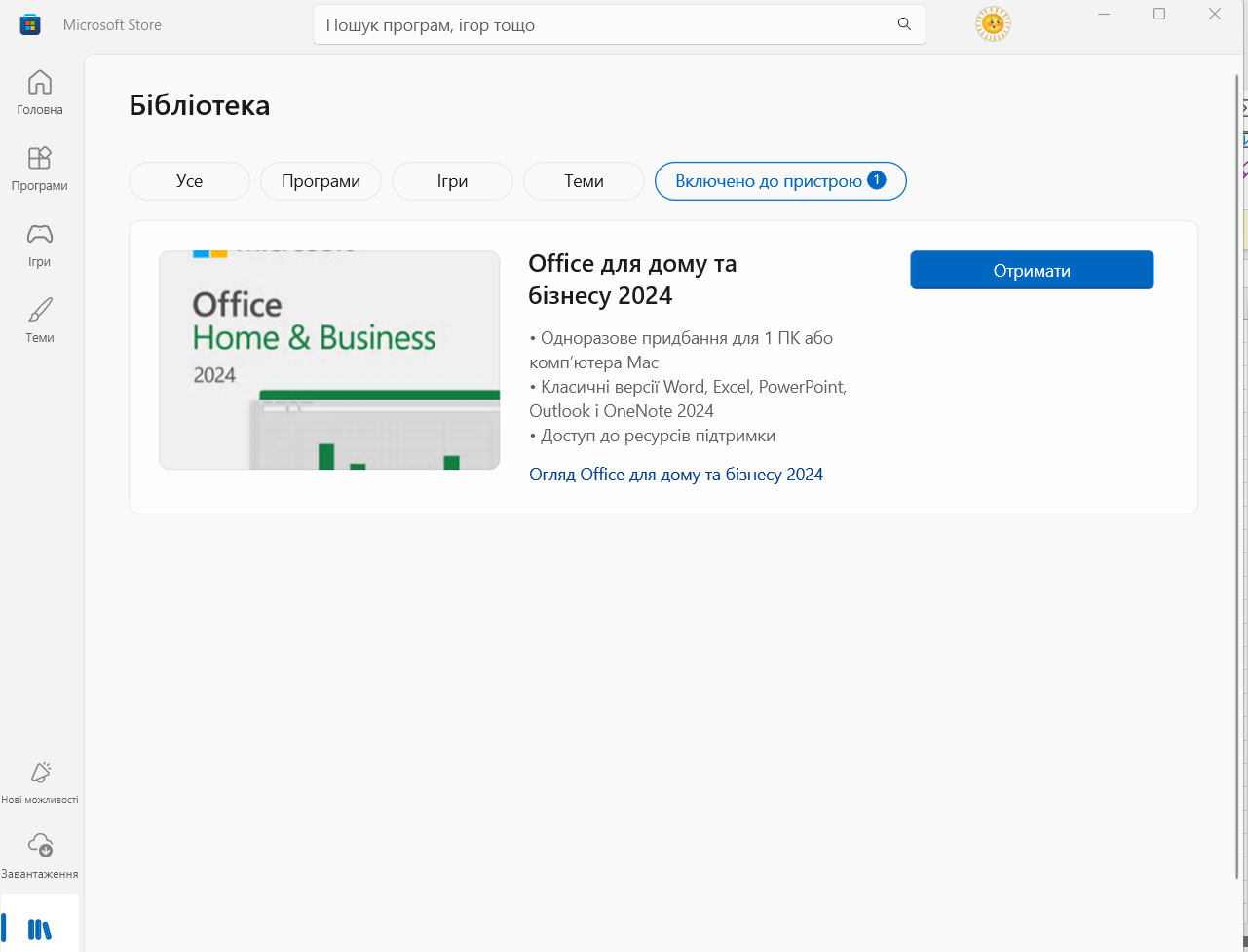1248x952 pixels.
Task: Click the Office Home & Business 2024 thumbnail
Action: (329, 361)
